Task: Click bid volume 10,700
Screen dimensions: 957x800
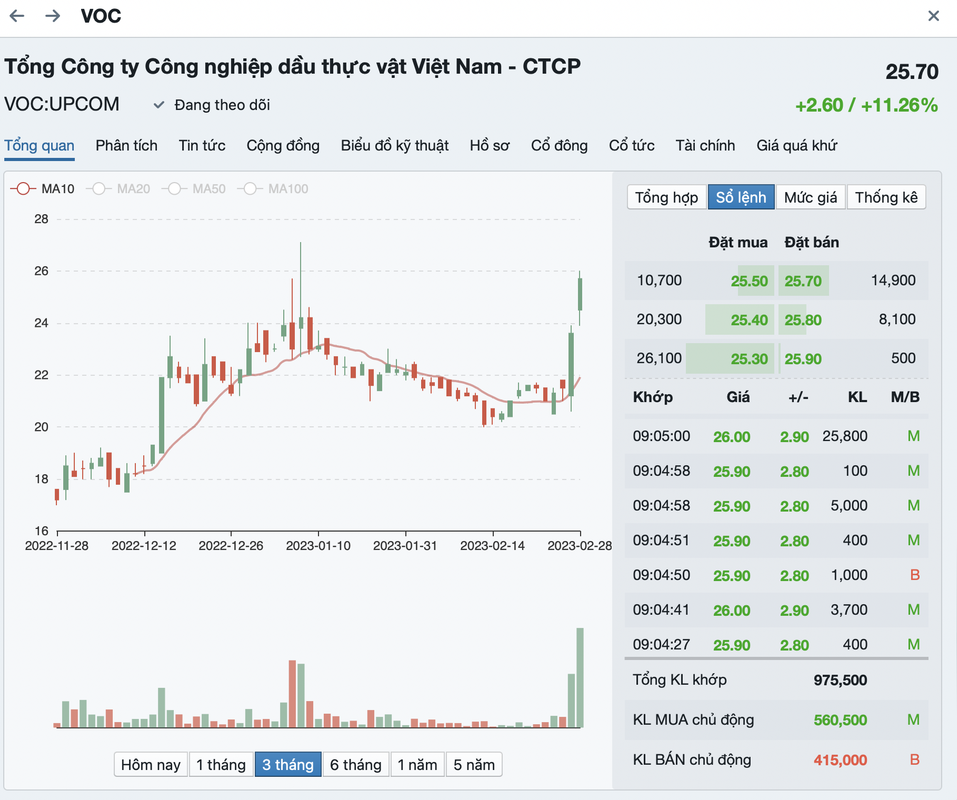Action: 659,281
